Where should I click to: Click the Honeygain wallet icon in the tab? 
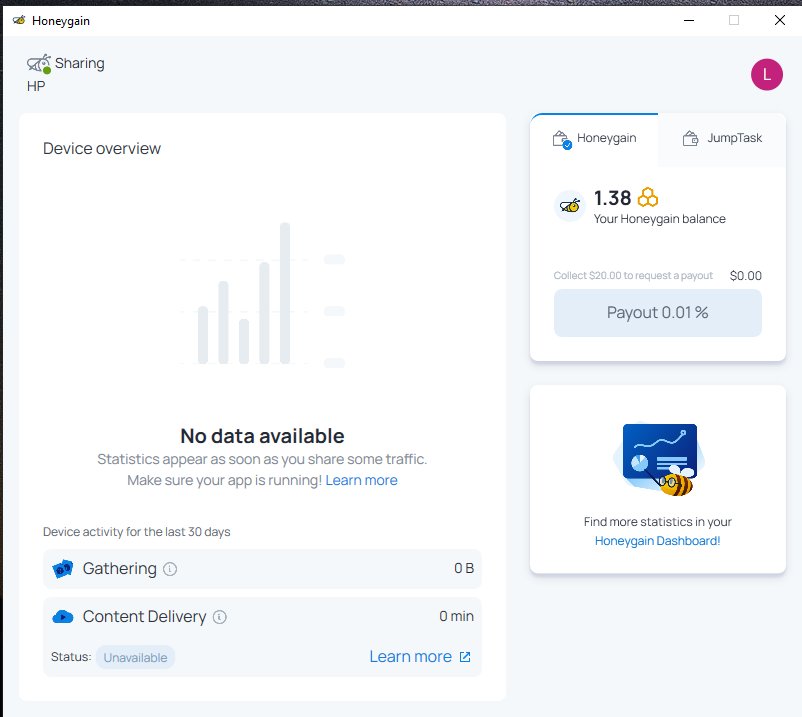click(562, 139)
